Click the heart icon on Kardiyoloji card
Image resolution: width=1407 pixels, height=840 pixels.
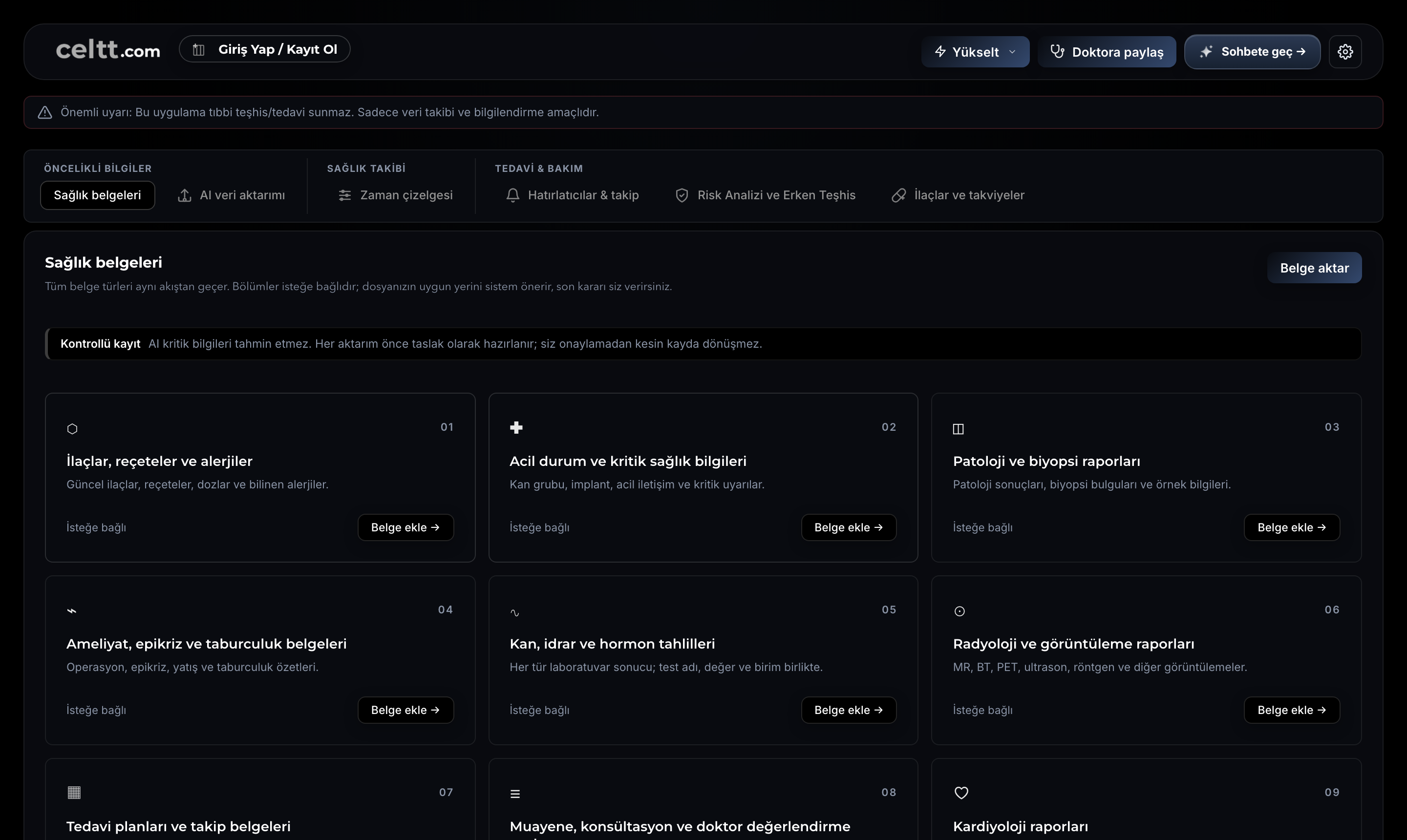coord(961,793)
